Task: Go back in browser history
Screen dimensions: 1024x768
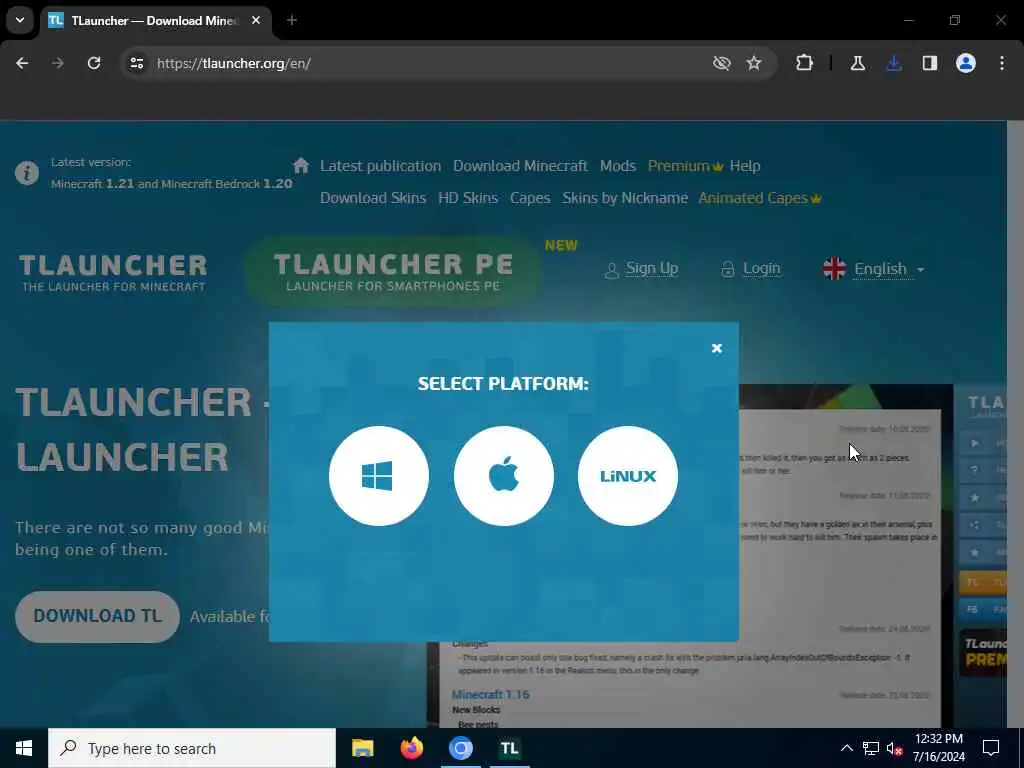Action: tap(22, 63)
